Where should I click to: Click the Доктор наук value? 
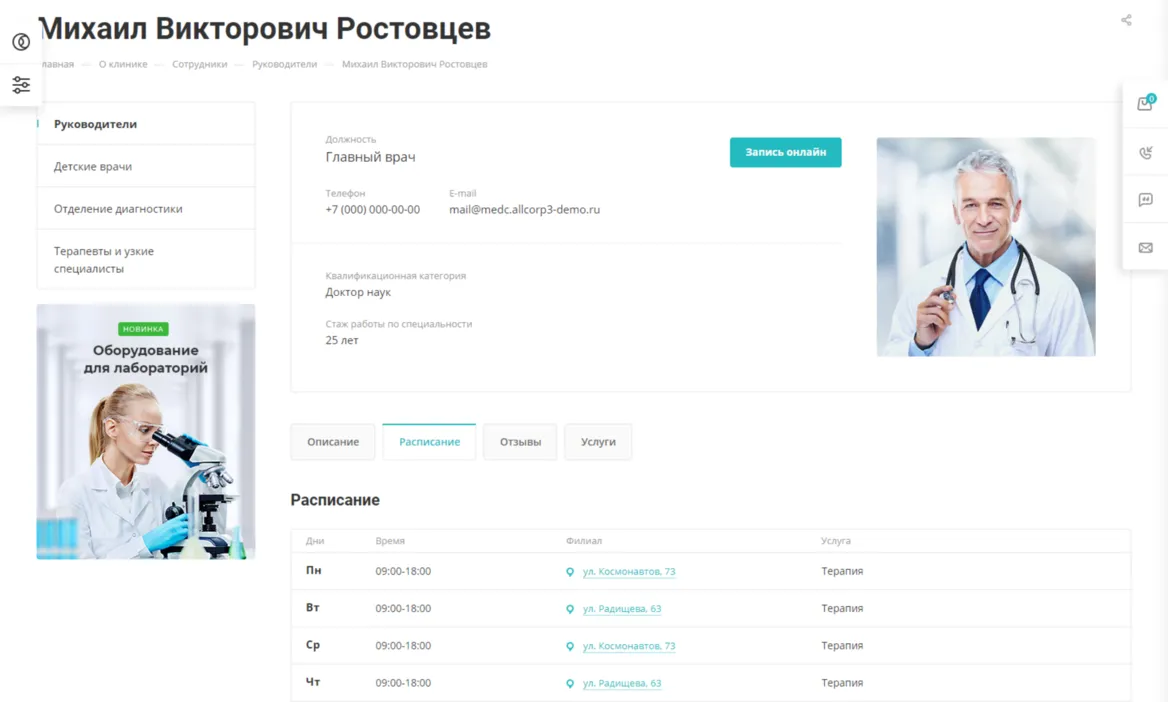(358, 292)
